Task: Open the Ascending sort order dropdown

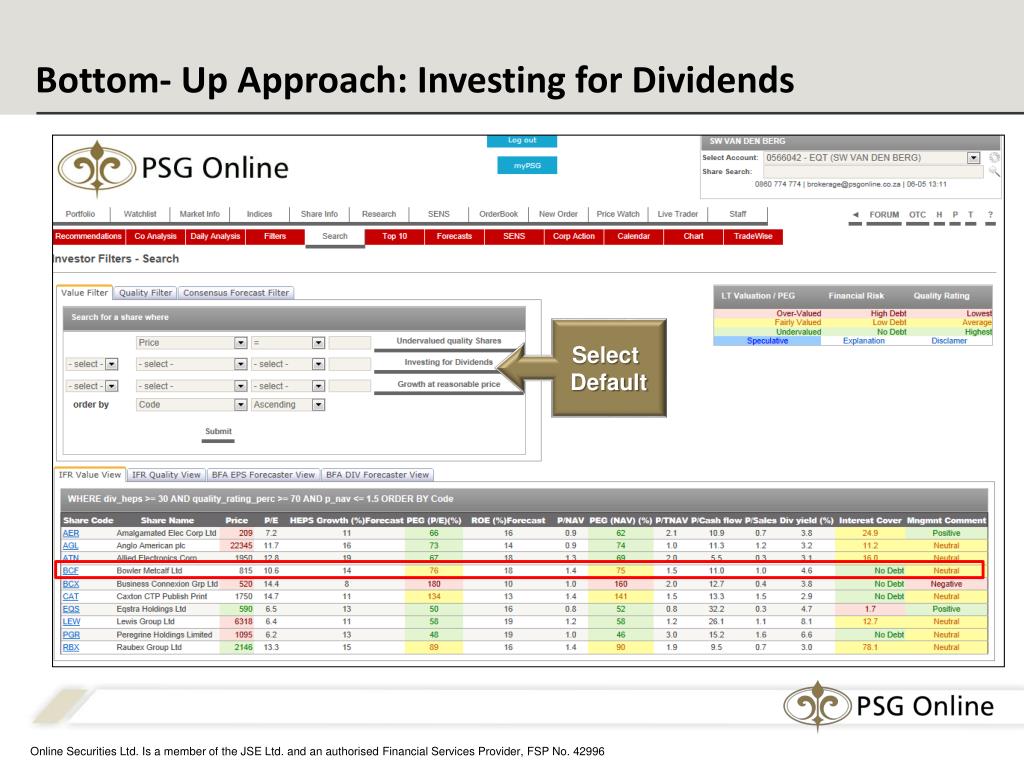Action: (x=318, y=405)
